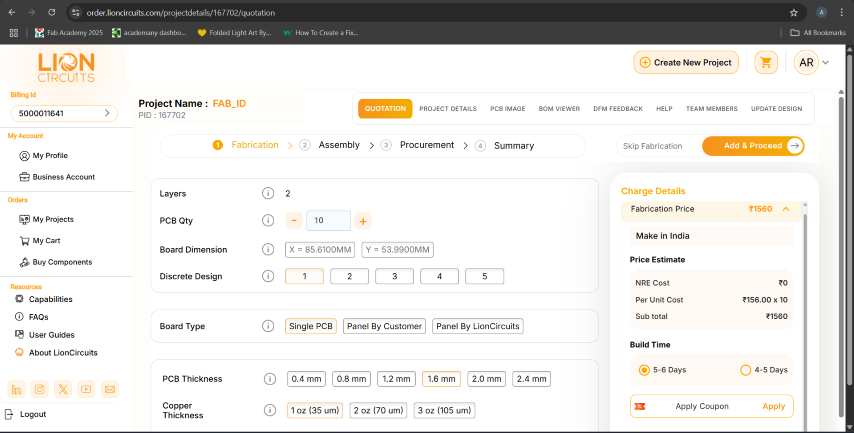Select Discrete Design option 1

304,276
